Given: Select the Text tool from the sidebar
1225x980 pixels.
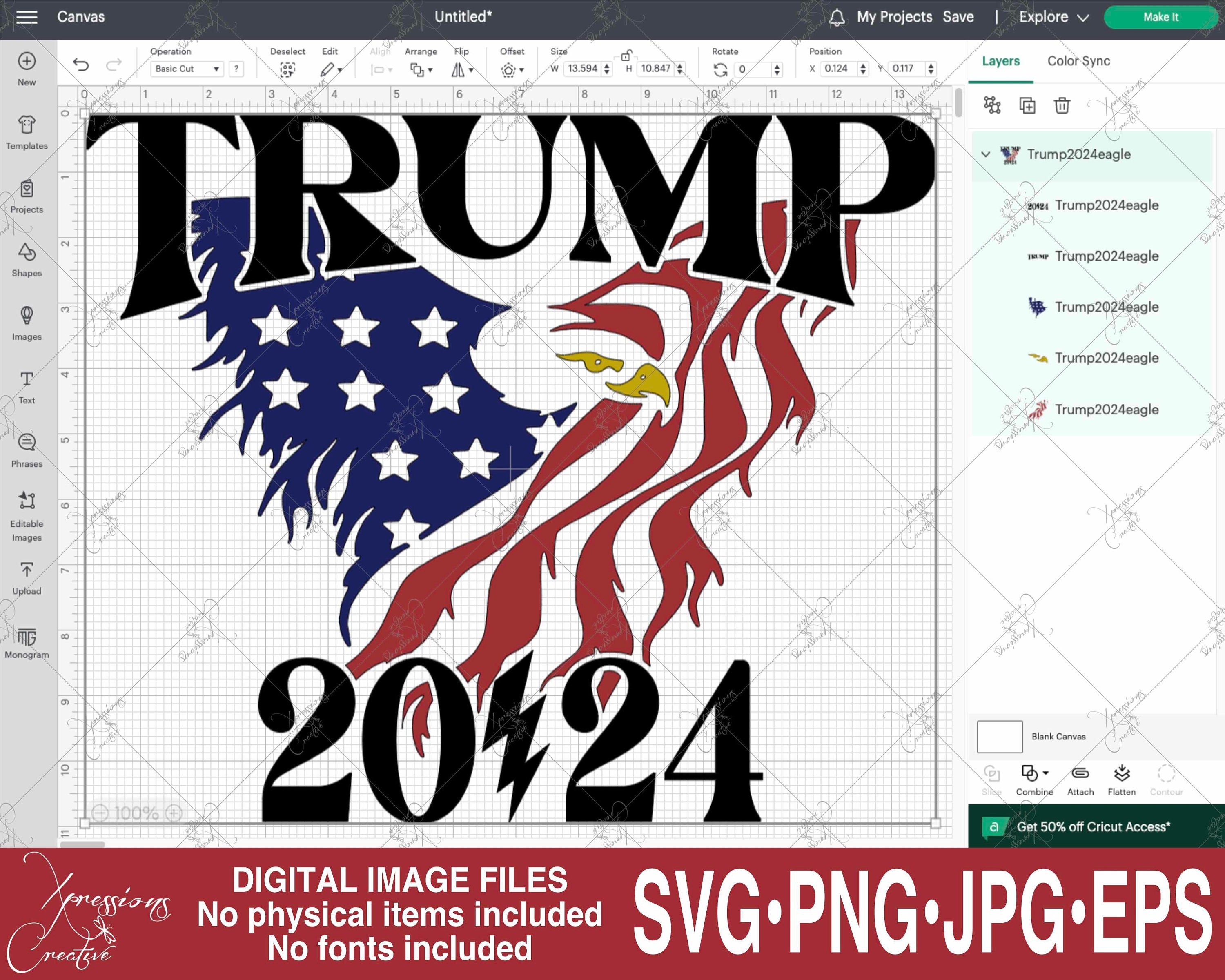Looking at the screenshot, I should (26, 384).
